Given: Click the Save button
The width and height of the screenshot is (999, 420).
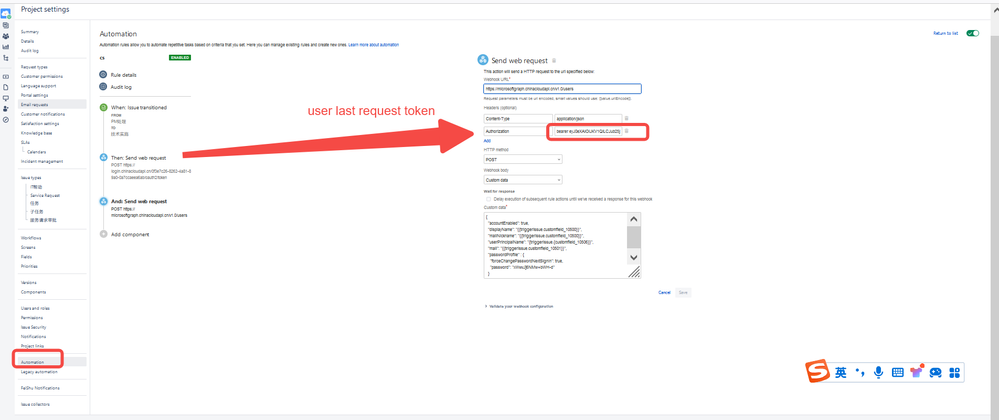Looking at the screenshot, I should coord(683,293).
